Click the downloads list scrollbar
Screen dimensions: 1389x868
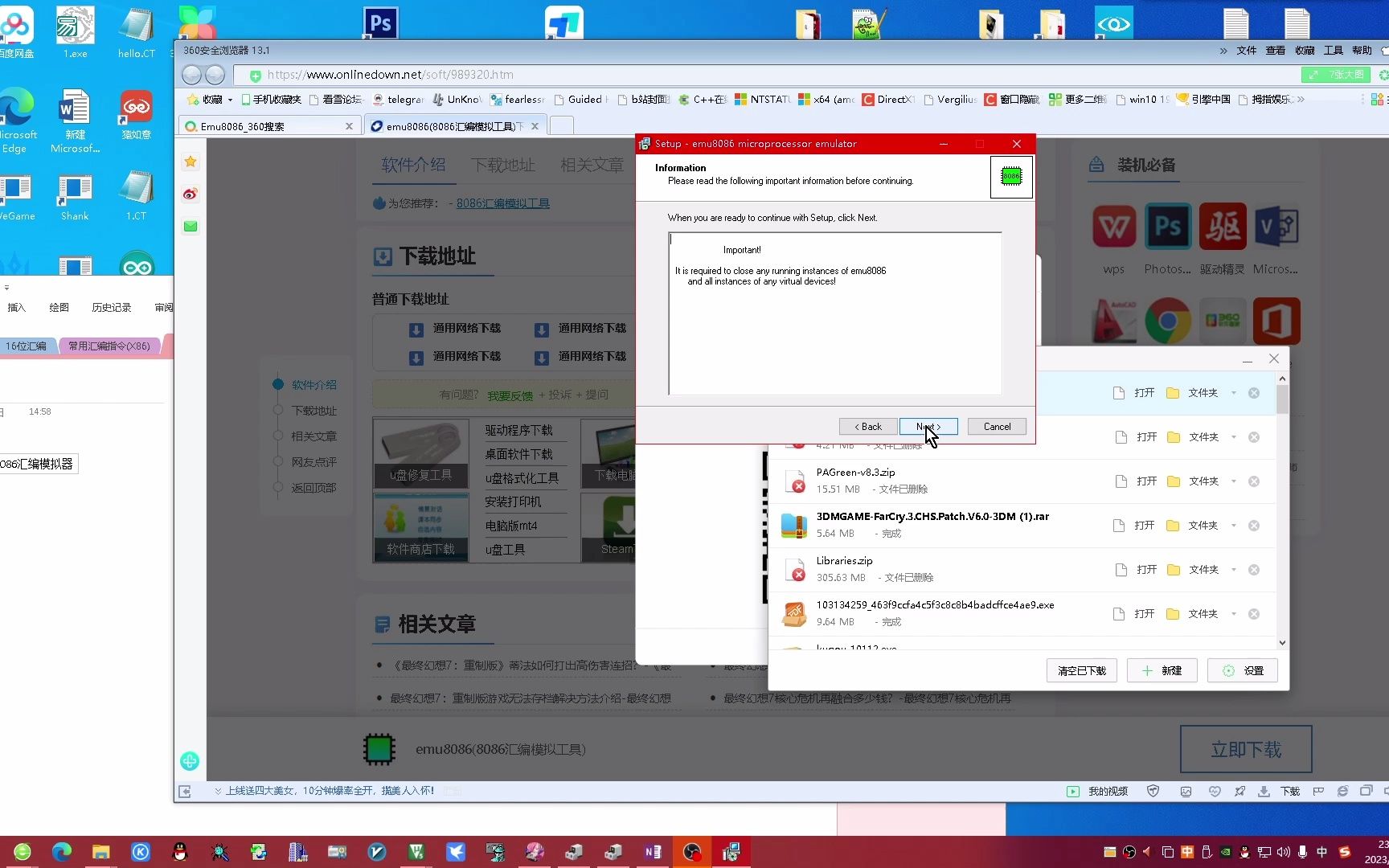(1282, 399)
